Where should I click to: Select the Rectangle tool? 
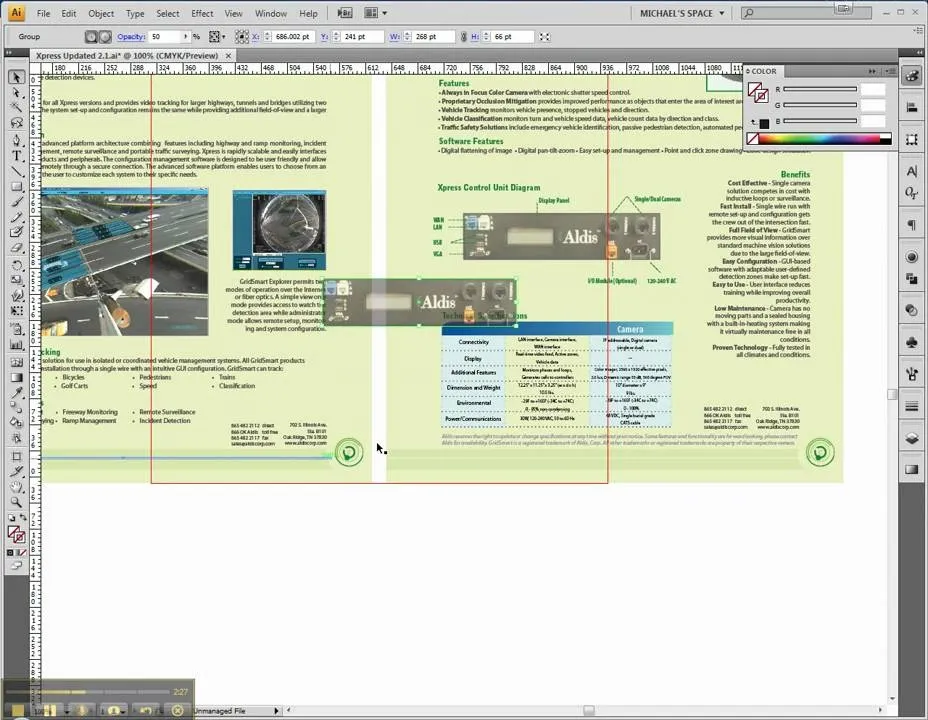click(17, 187)
